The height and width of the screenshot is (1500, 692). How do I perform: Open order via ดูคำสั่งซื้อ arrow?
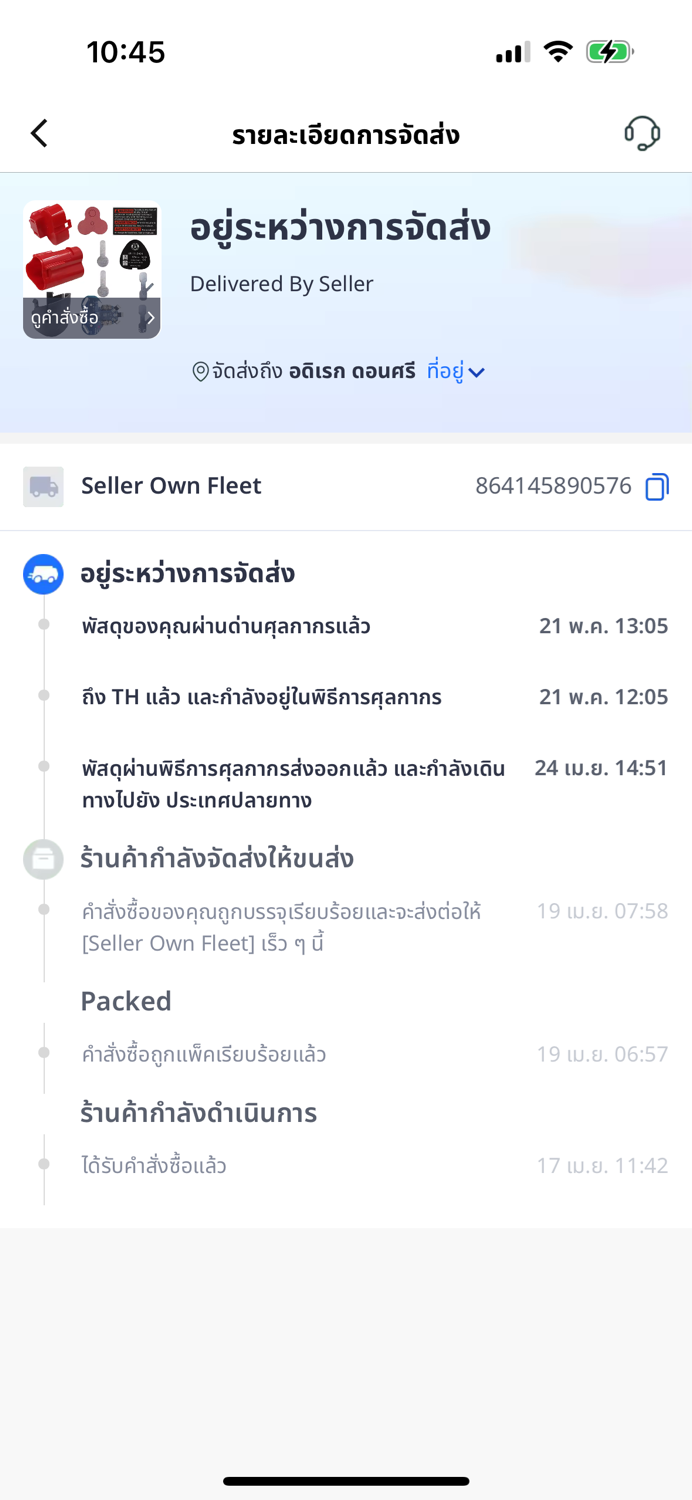tap(150, 318)
